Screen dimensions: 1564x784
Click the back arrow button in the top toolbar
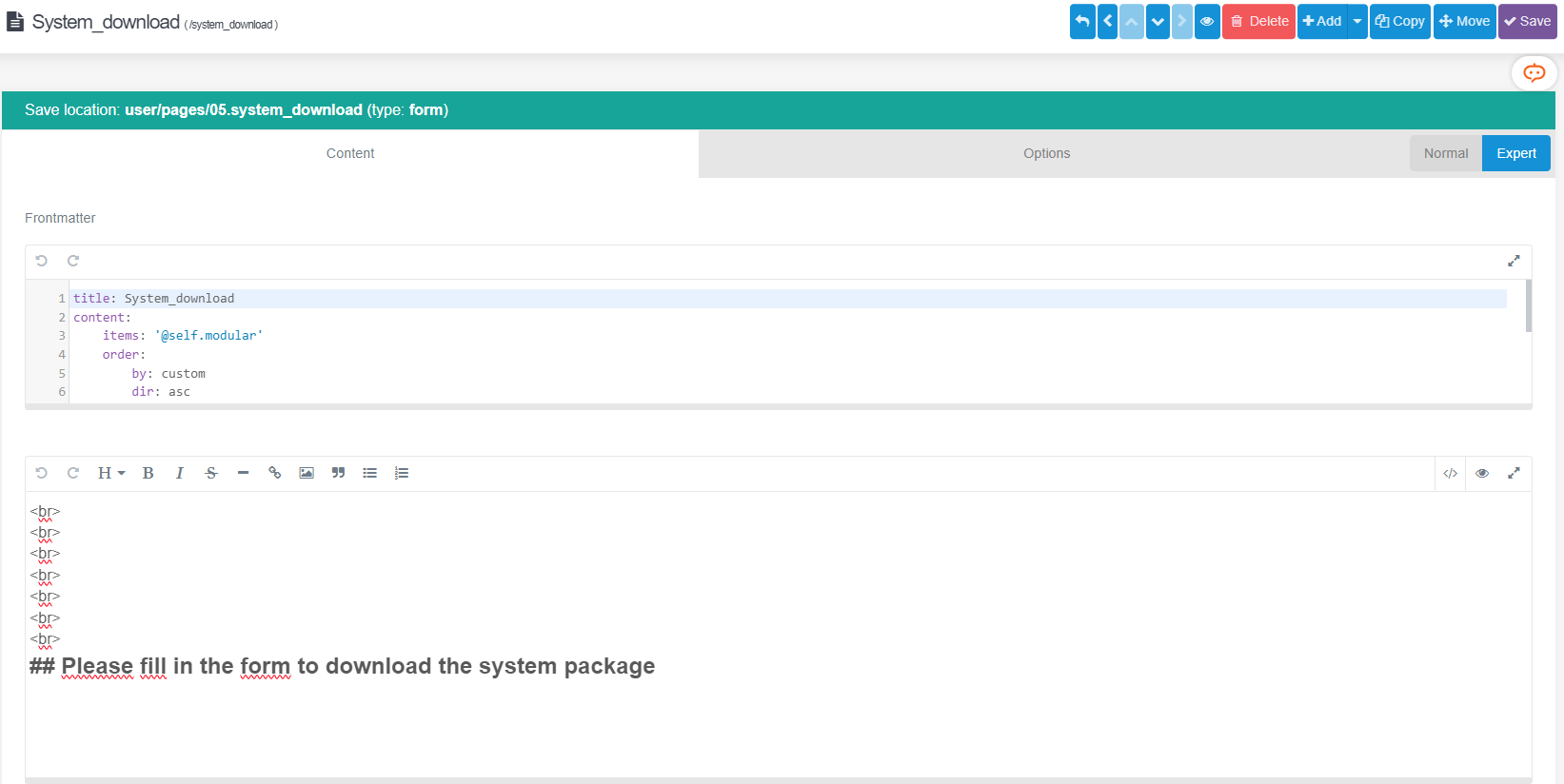(x=1082, y=21)
